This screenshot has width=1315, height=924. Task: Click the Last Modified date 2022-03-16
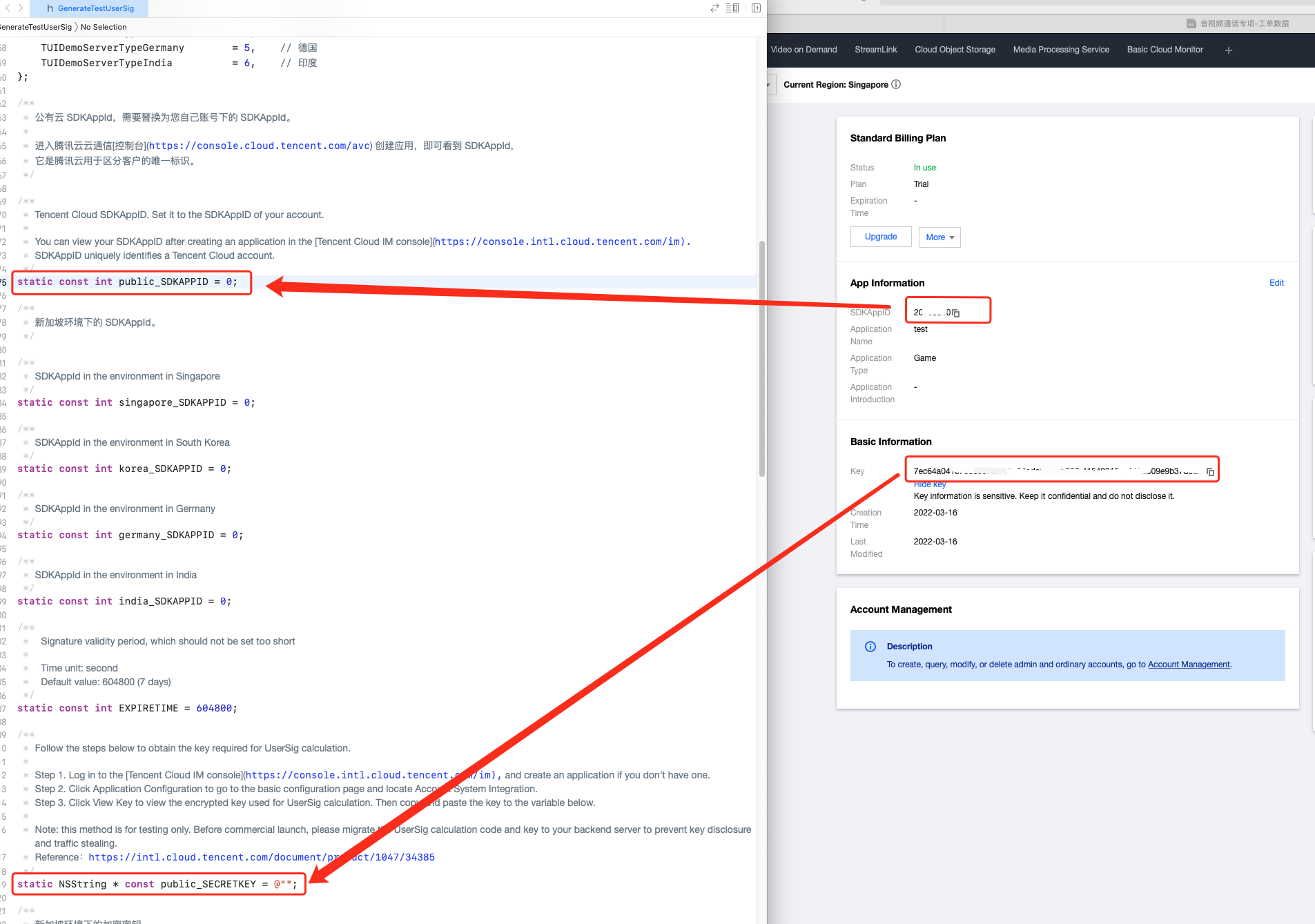point(935,542)
